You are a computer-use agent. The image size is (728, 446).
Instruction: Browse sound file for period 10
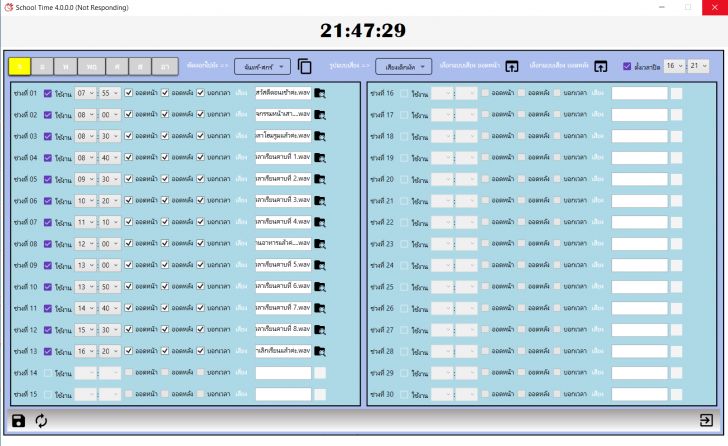[x=320, y=287]
